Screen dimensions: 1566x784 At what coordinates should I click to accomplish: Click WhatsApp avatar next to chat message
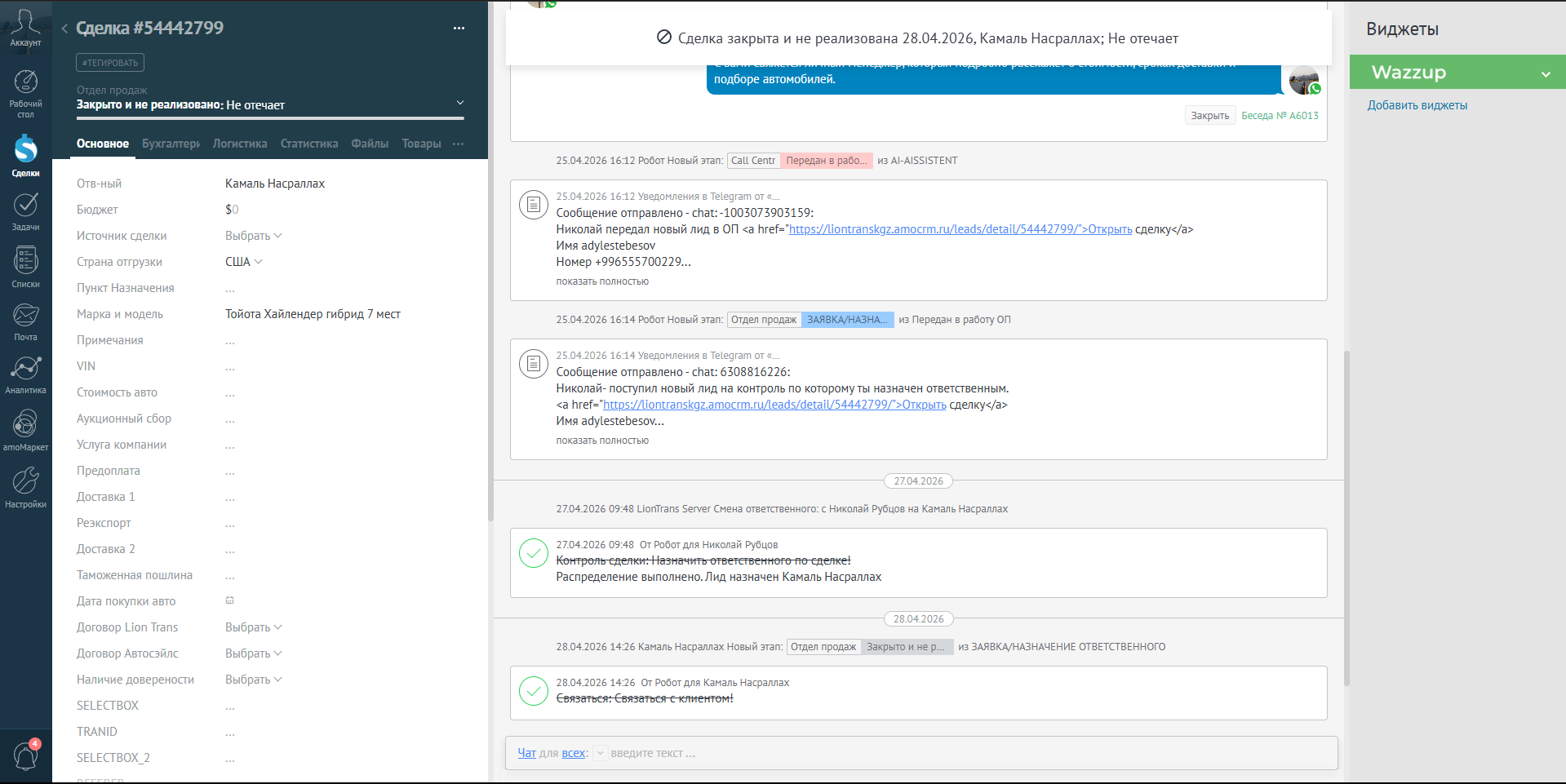coord(1304,81)
